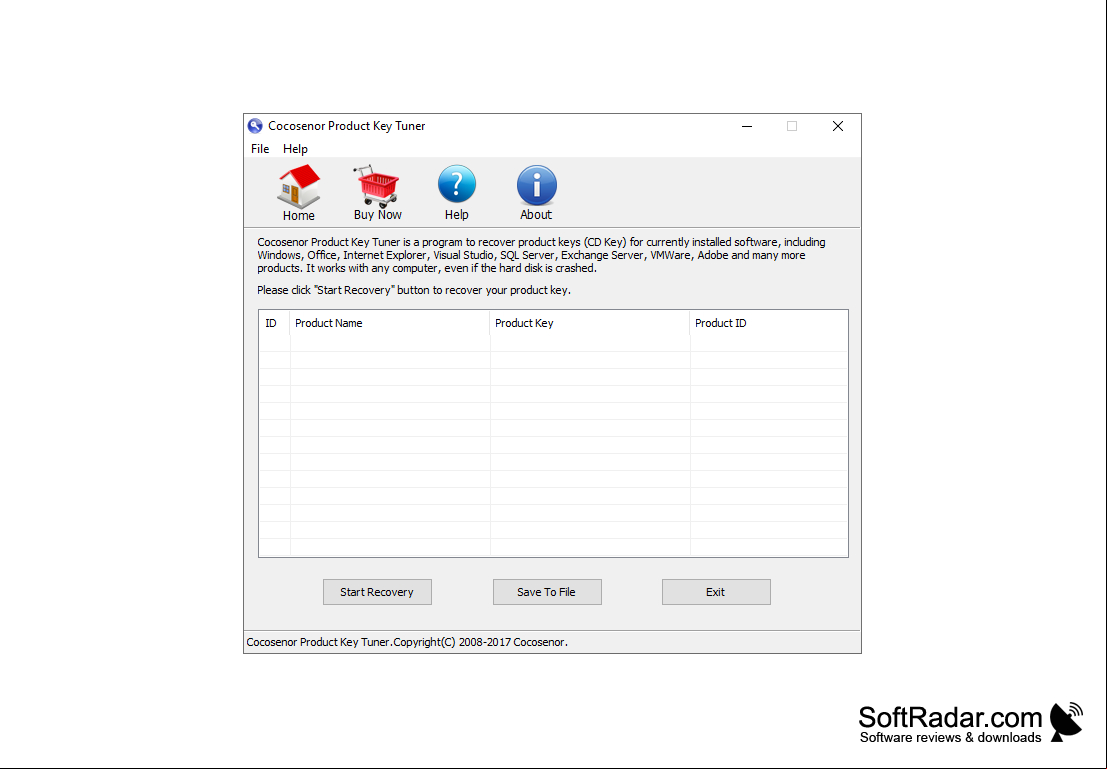Open the Buy Now shopping cart icon
This screenshot has height=769, width=1107.
coord(377,186)
